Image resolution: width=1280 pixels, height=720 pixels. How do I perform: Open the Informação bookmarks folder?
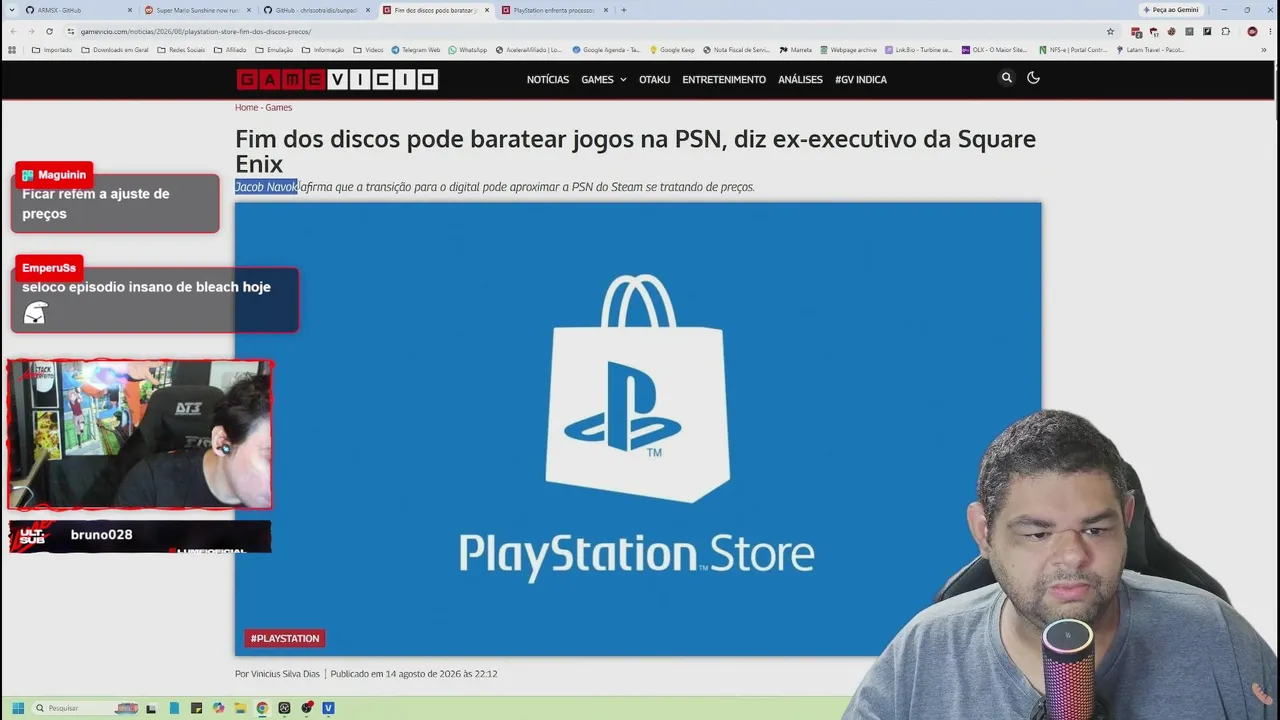pyautogui.click(x=323, y=50)
